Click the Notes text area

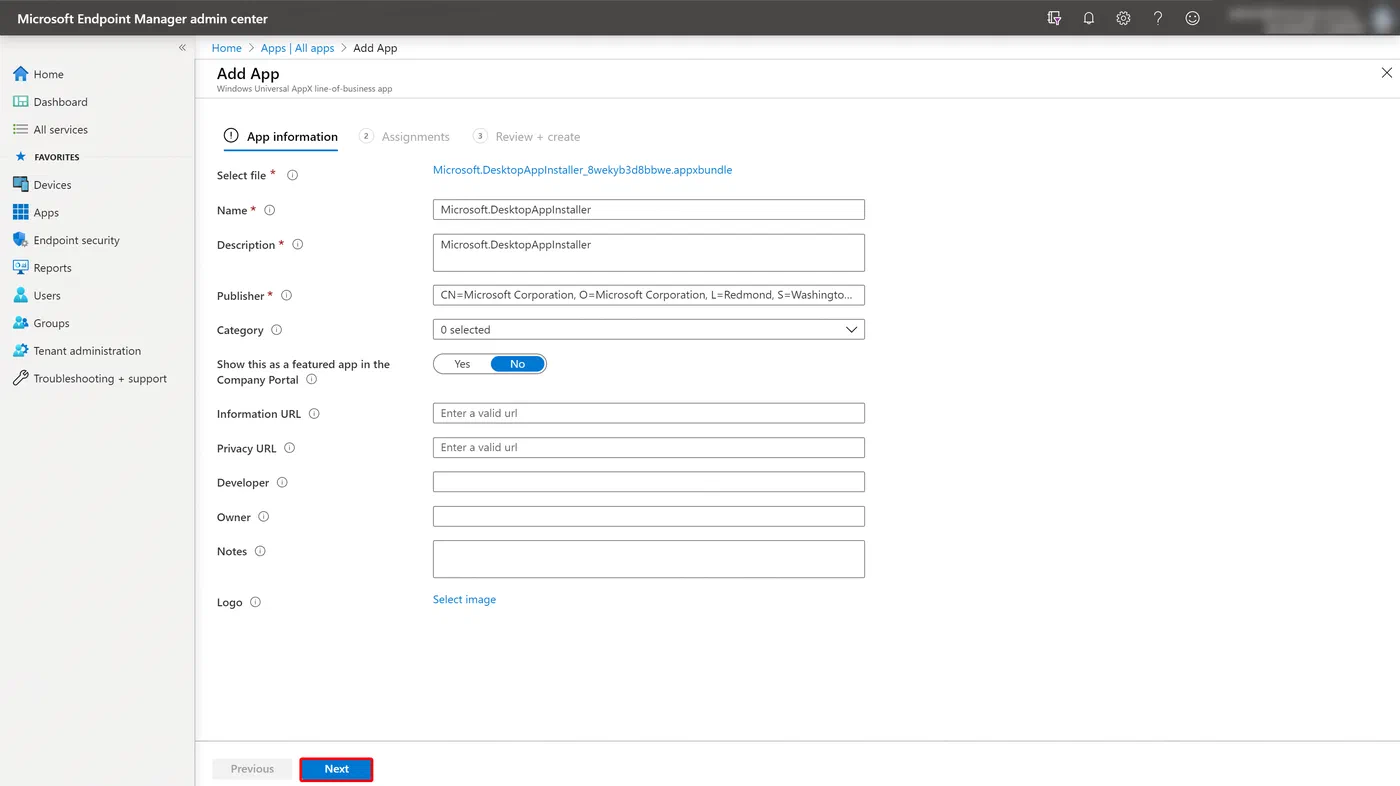649,559
